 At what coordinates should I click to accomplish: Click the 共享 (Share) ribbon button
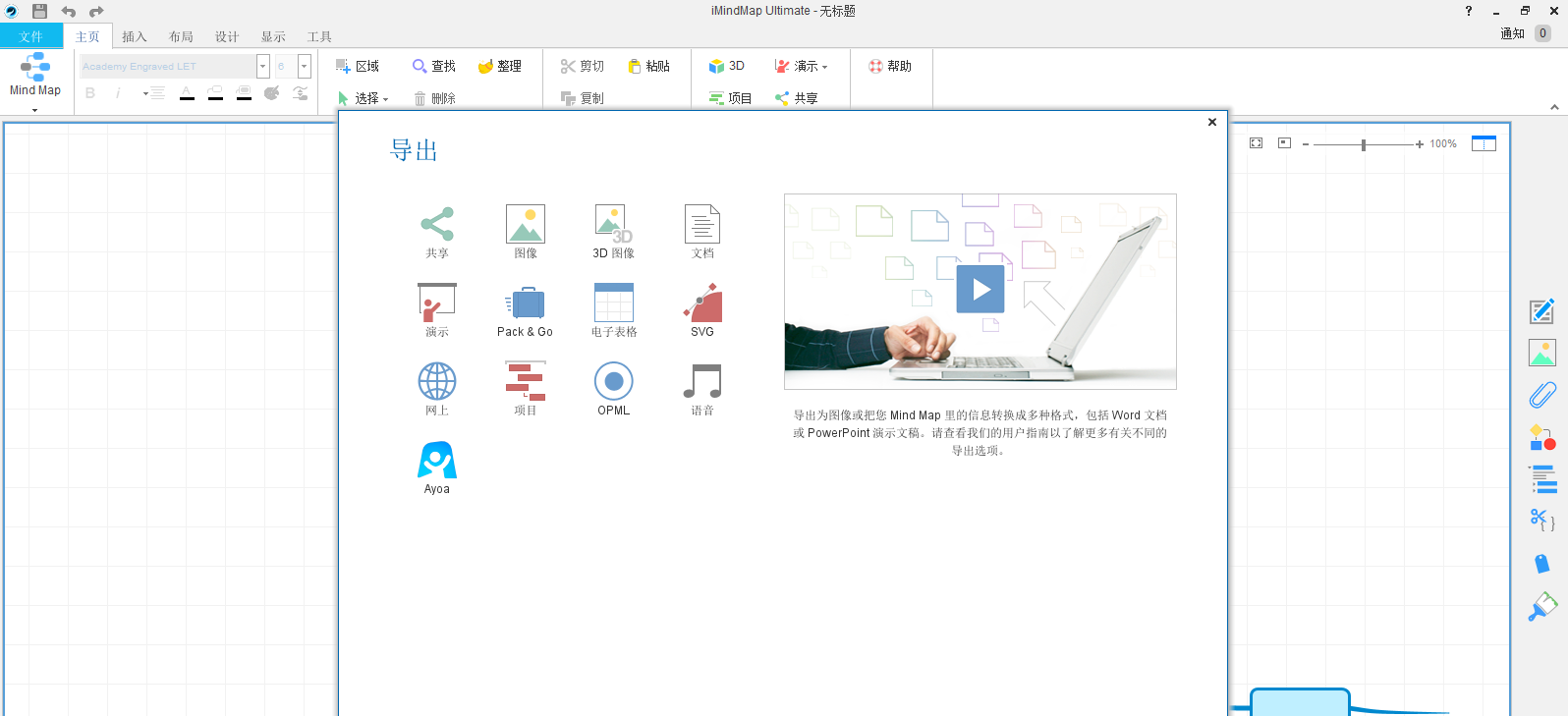(x=796, y=98)
